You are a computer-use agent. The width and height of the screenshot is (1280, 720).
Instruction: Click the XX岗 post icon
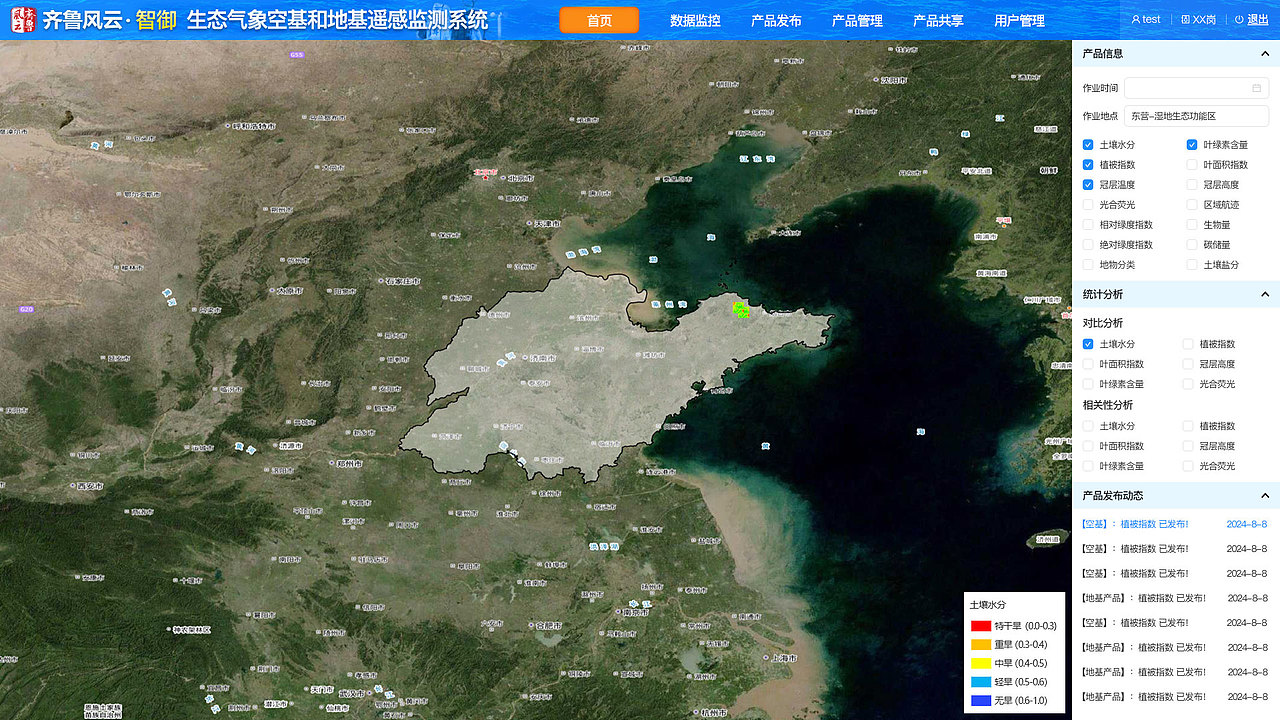[x=1185, y=19]
